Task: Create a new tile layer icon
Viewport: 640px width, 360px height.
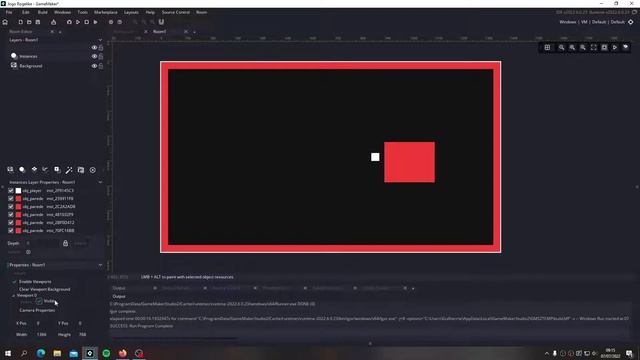Action: coord(34,170)
